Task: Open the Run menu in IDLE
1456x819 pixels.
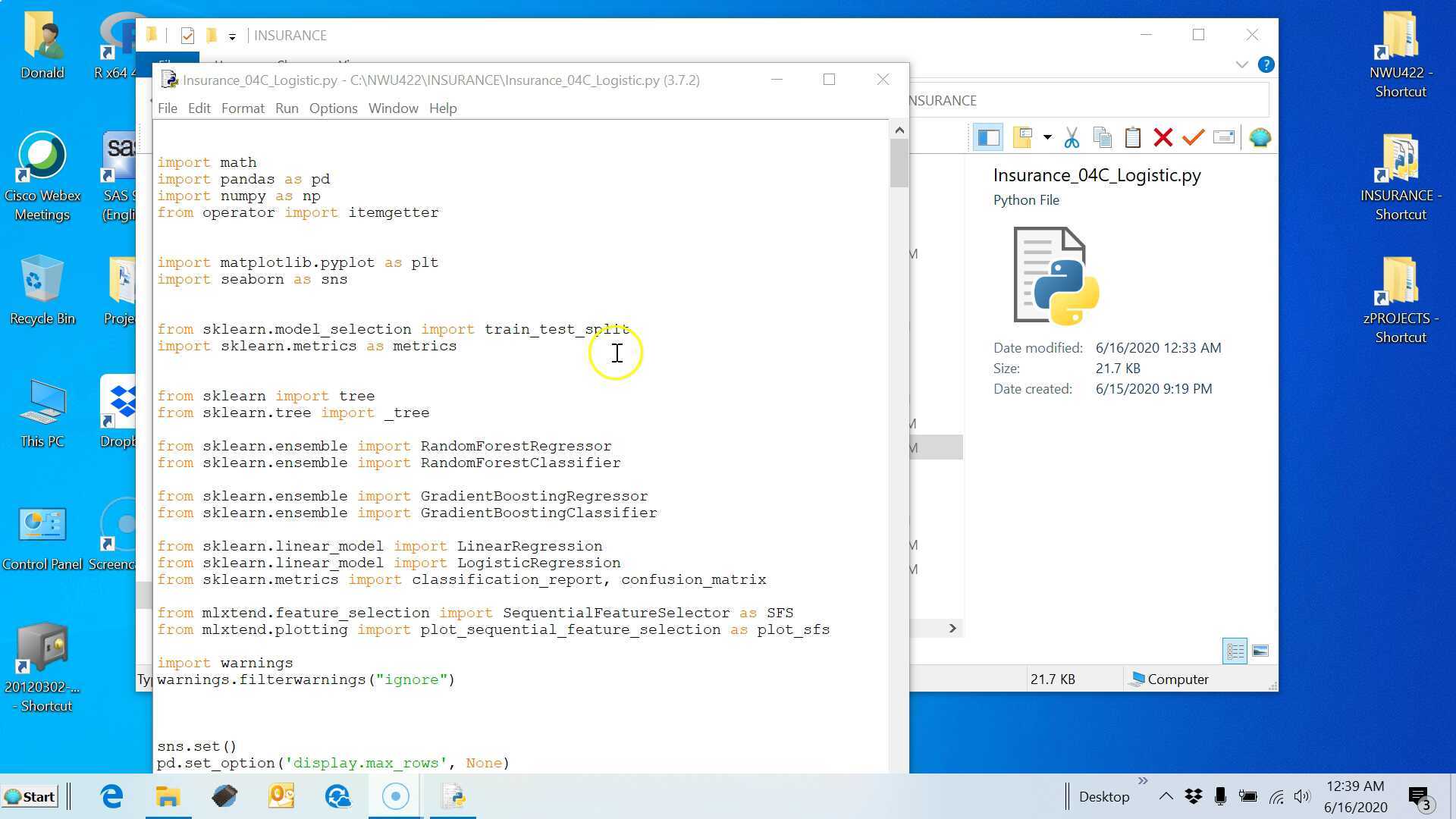Action: [287, 108]
